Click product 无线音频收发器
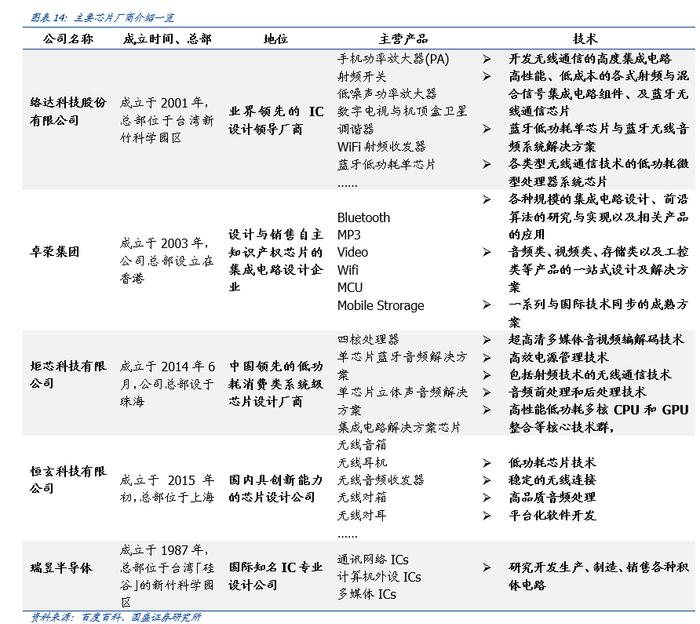Screen dimensions: 700x624 point(380,480)
